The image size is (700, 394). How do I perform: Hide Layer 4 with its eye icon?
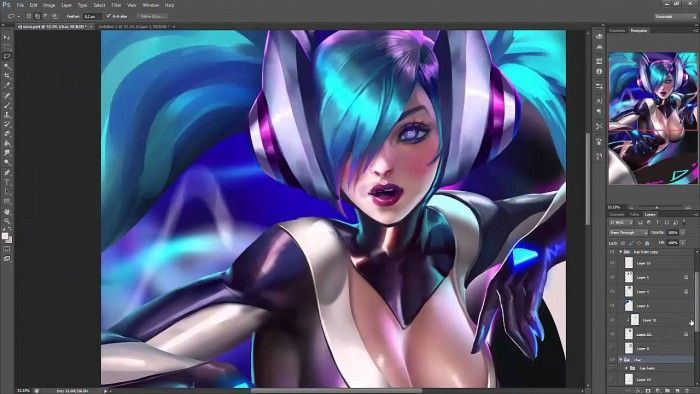click(612, 291)
